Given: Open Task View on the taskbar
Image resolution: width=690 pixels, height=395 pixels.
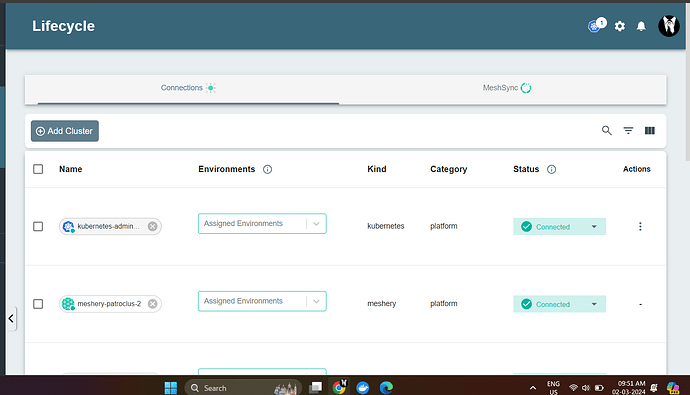Looking at the screenshot, I should pos(316,388).
